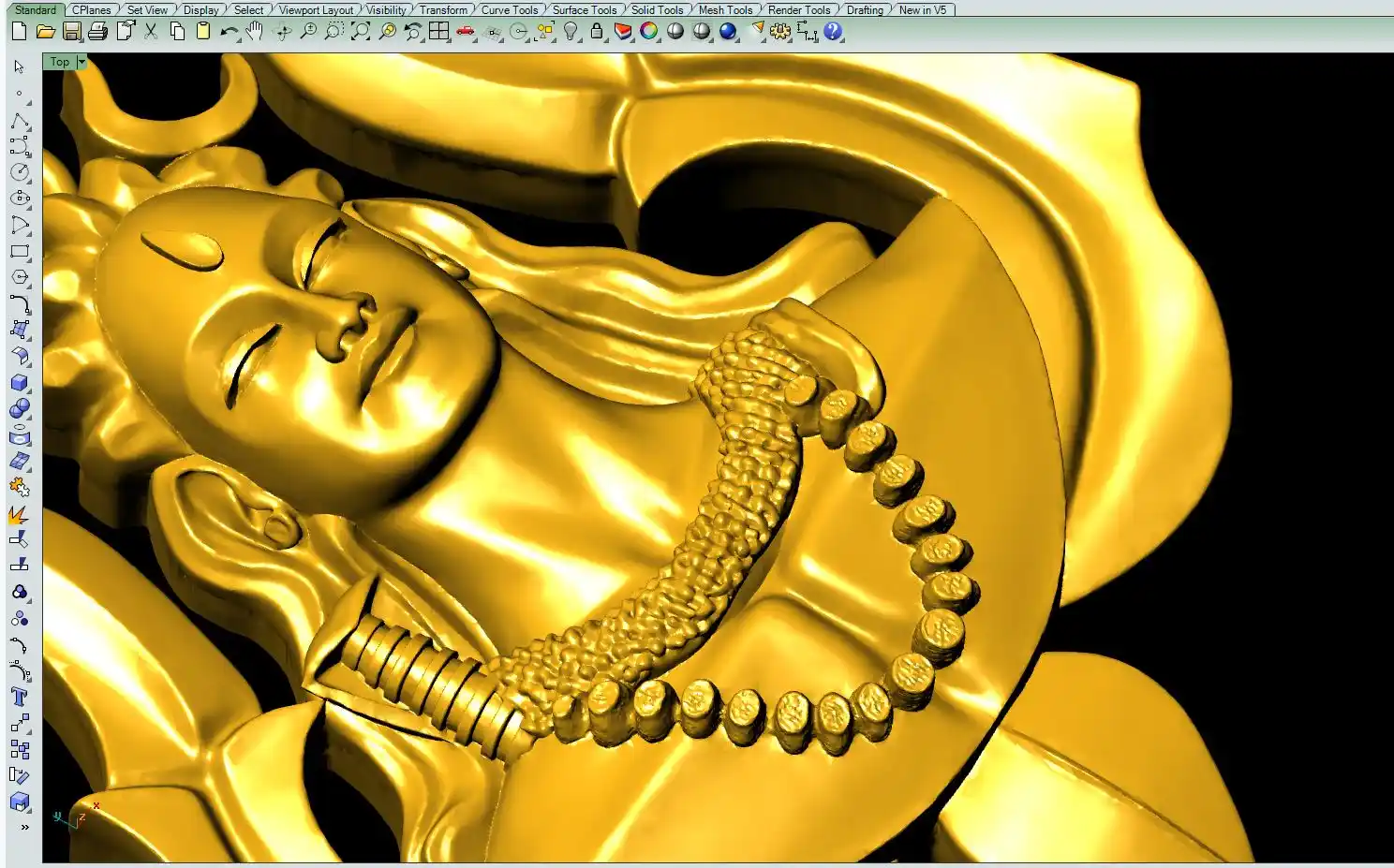
Task: Toggle light bulb hide objects icon
Action: pyautogui.click(x=571, y=32)
